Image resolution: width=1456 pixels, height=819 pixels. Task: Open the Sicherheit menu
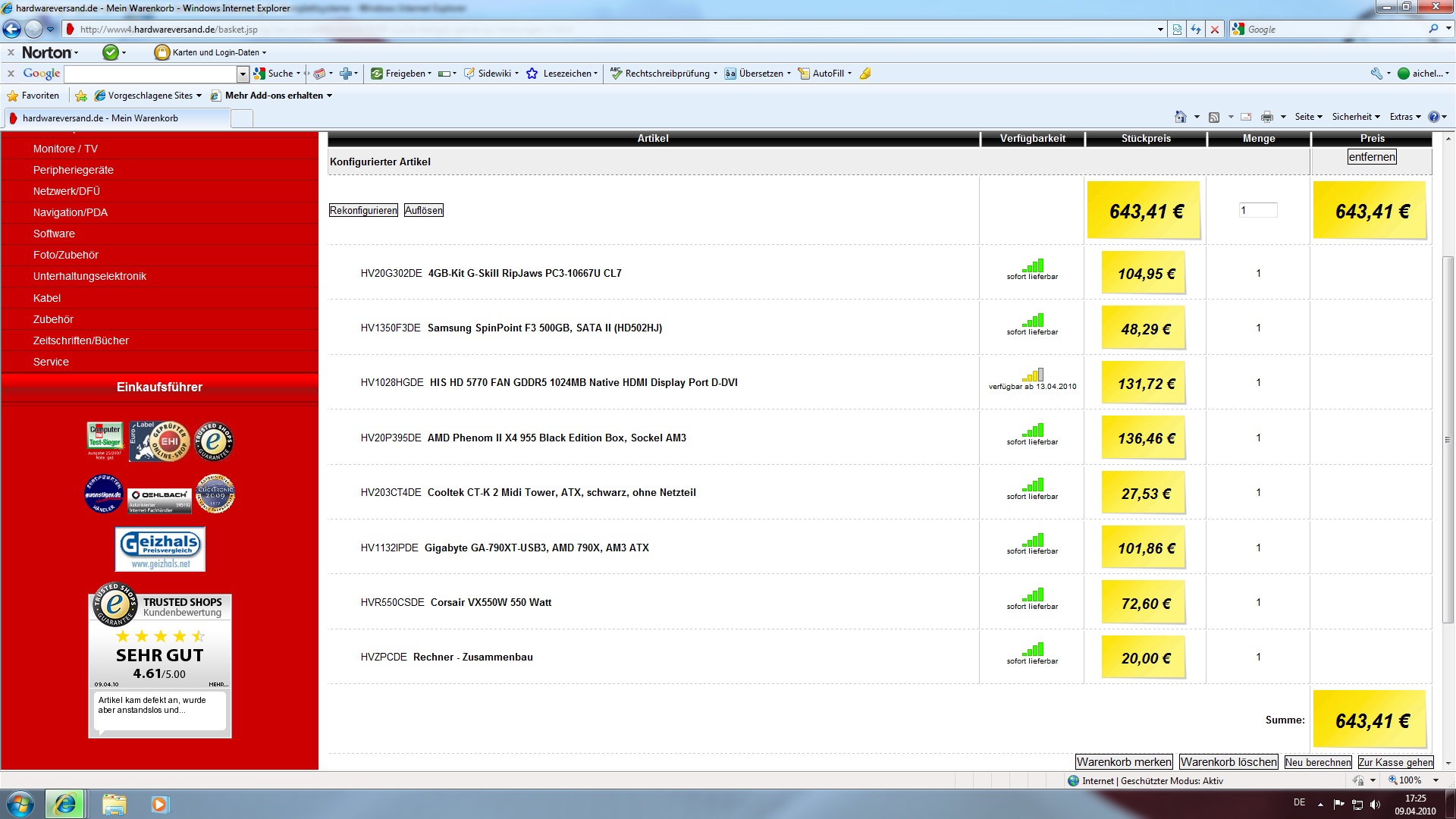1356,117
